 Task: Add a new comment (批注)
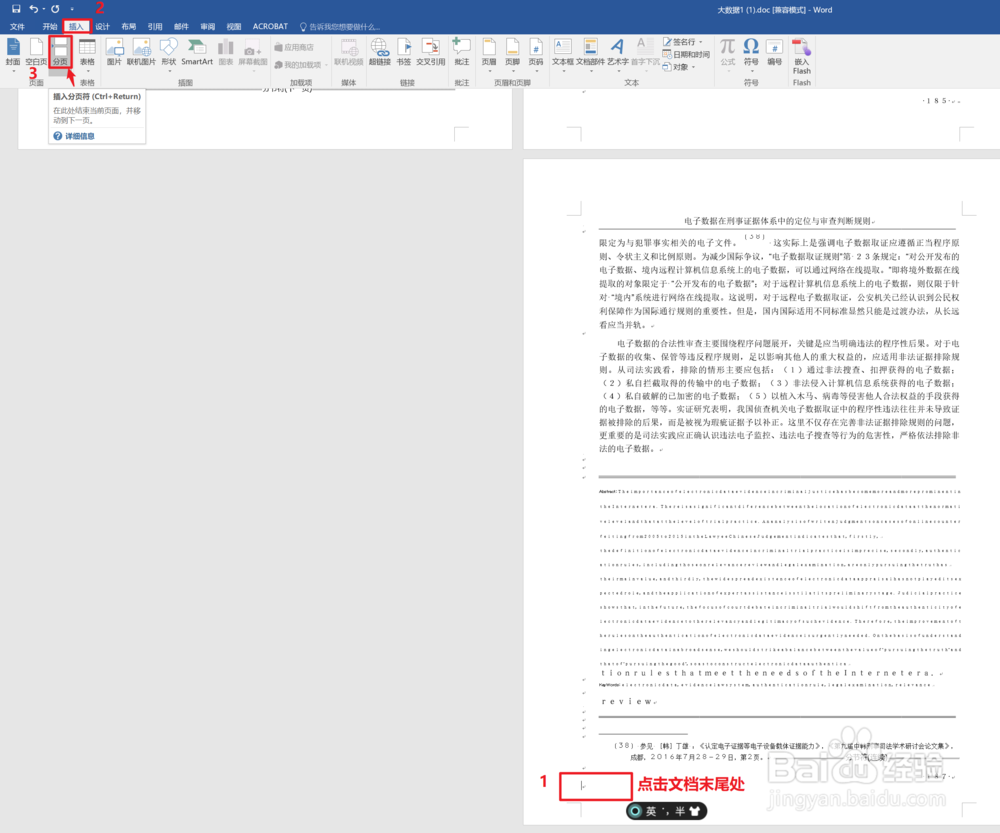(x=462, y=51)
